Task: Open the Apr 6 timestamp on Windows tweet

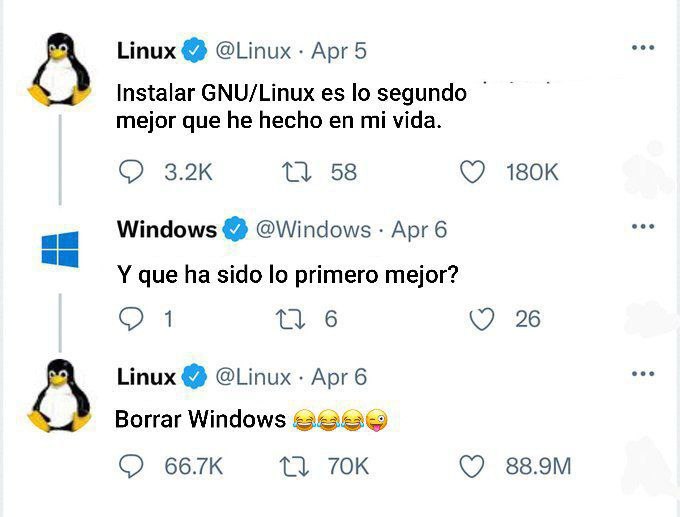Action: pos(419,229)
